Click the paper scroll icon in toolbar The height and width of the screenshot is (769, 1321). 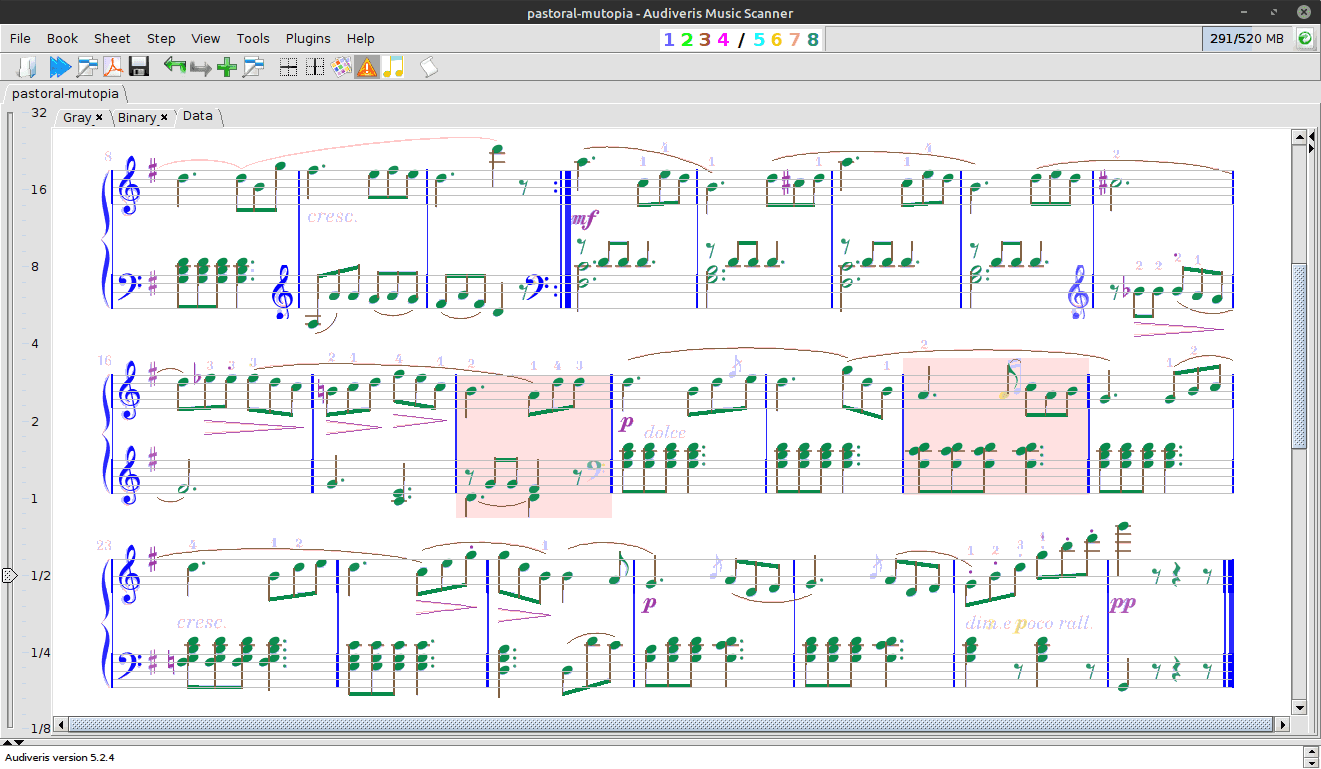tap(428, 67)
